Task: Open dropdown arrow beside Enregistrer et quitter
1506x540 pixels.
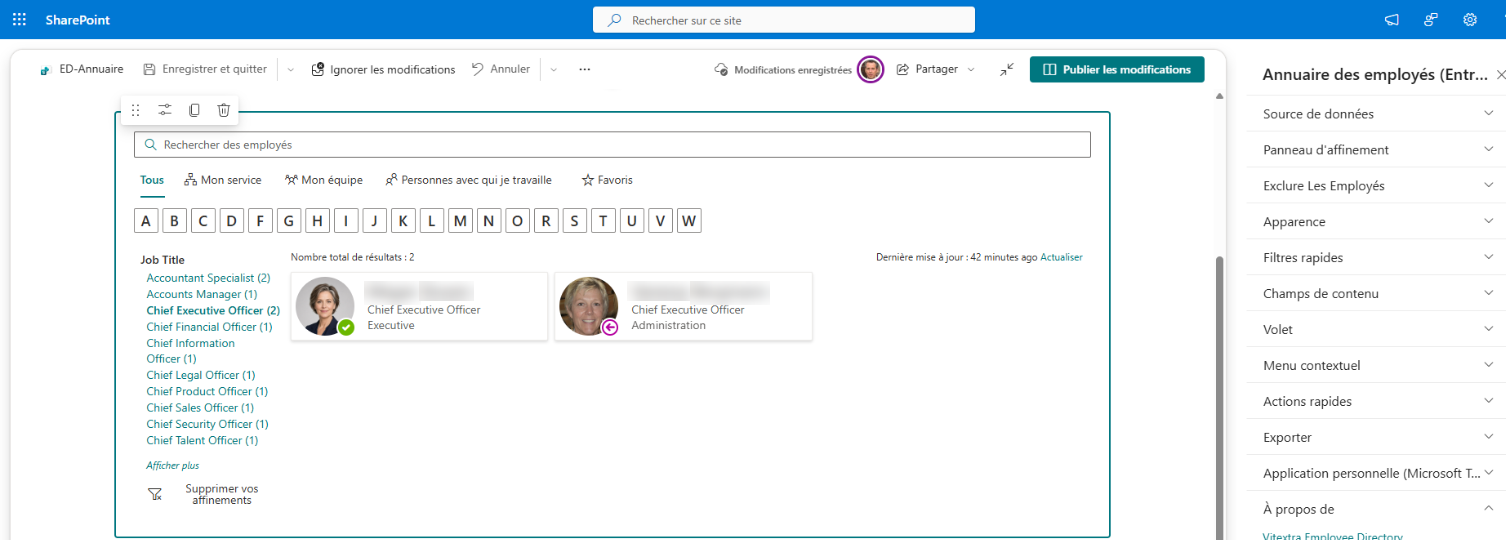Action: 291,70
